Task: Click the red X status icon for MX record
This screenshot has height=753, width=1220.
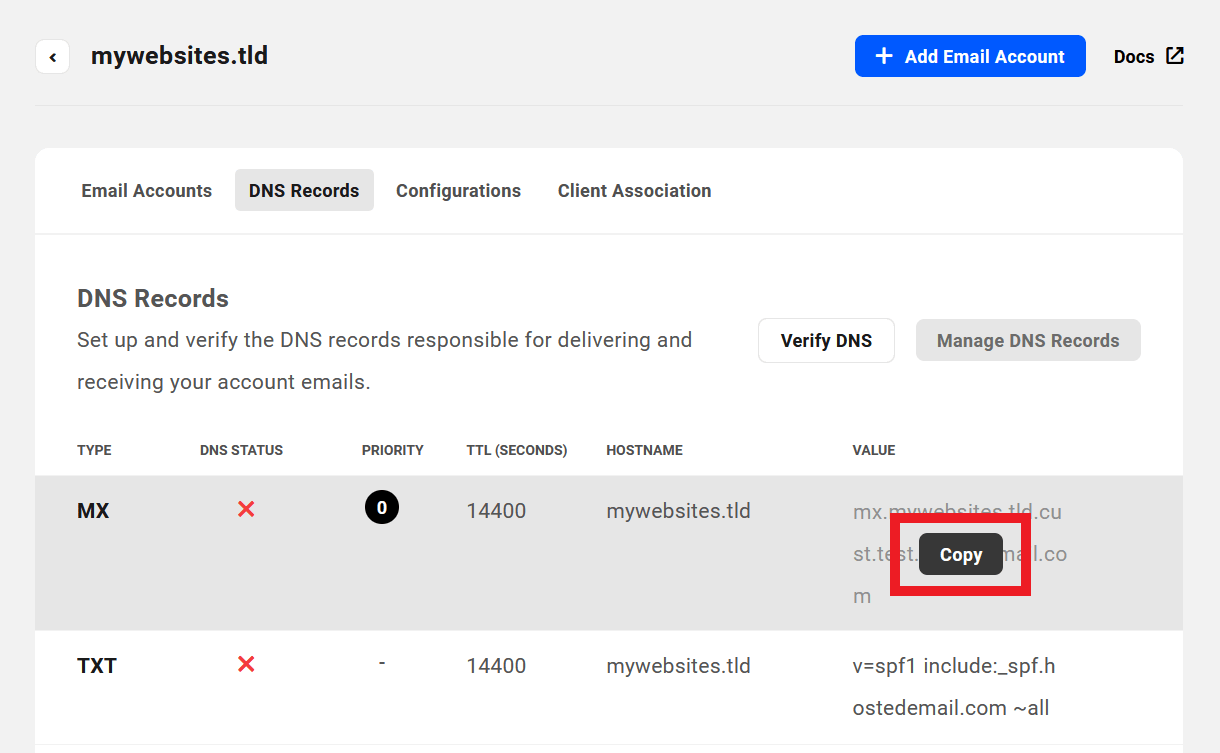Action: (246, 508)
